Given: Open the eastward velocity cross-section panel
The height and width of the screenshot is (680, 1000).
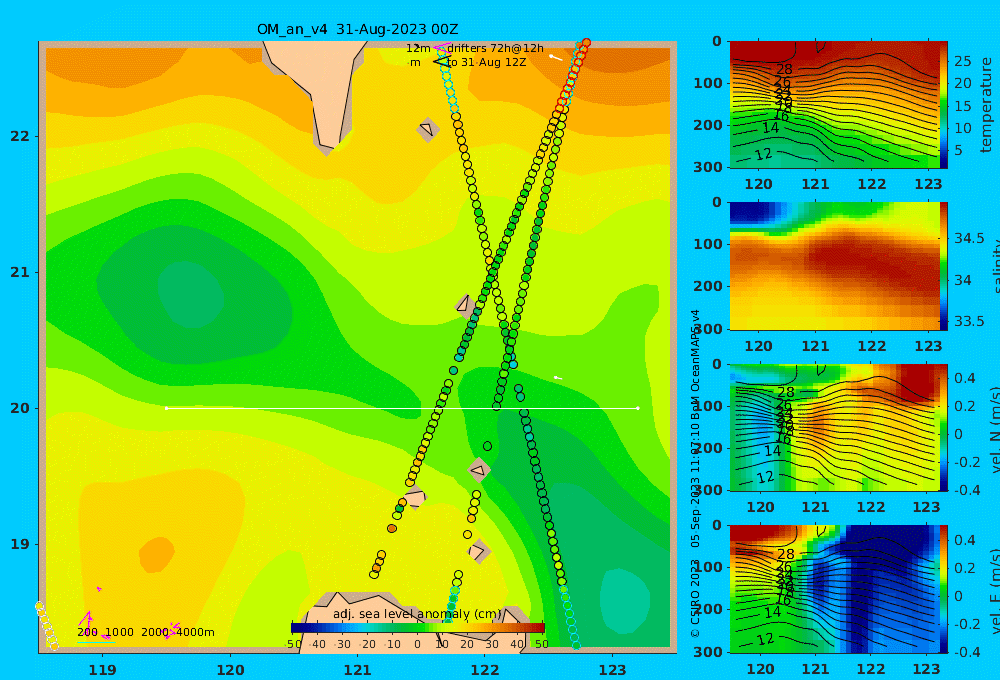Looking at the screenshot, I should pos(834,589).
